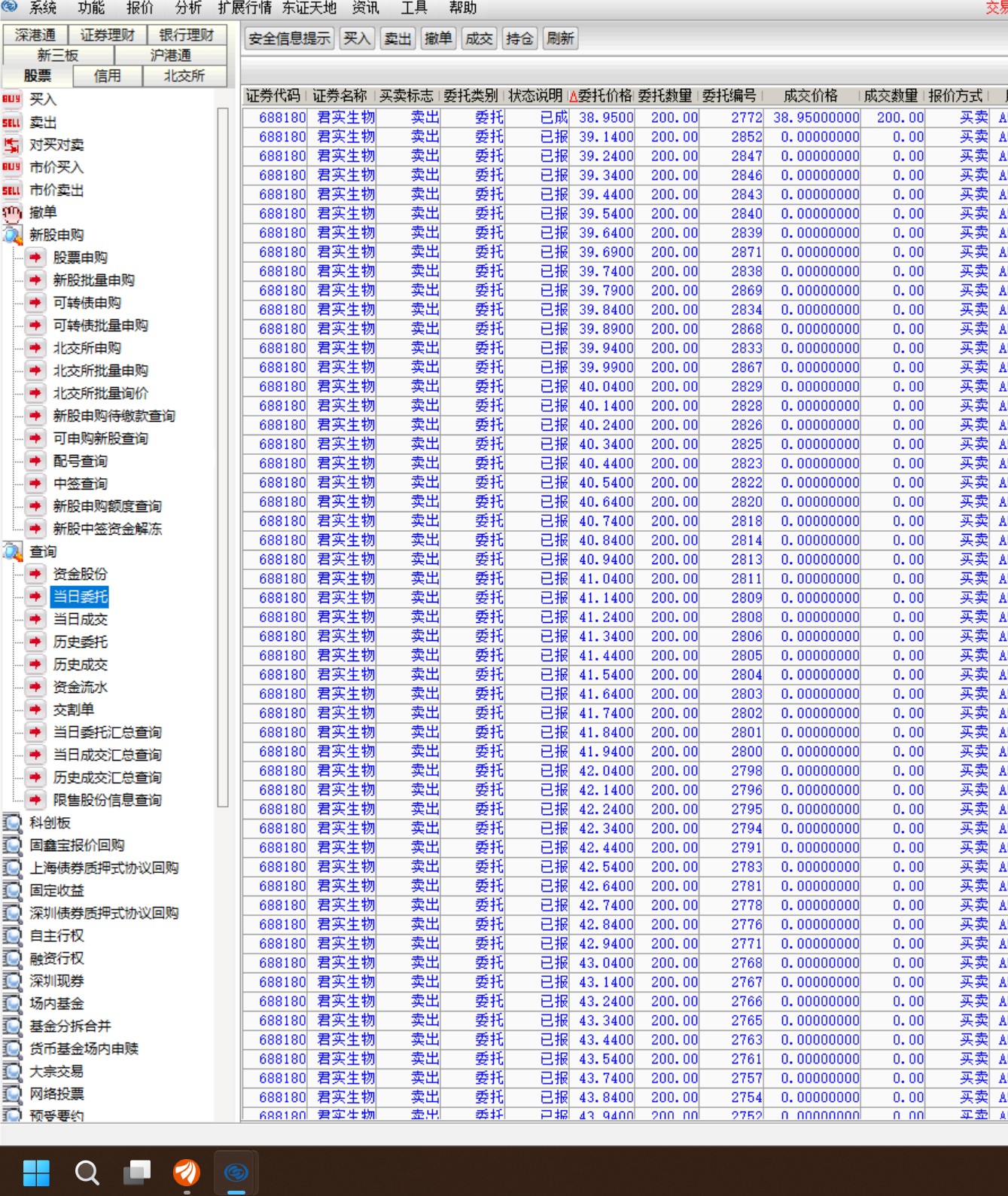The width and height of the screenshot is (1008, 1196).
Task: Click the 持仓 toolbar button
Action: coord(519,38)
